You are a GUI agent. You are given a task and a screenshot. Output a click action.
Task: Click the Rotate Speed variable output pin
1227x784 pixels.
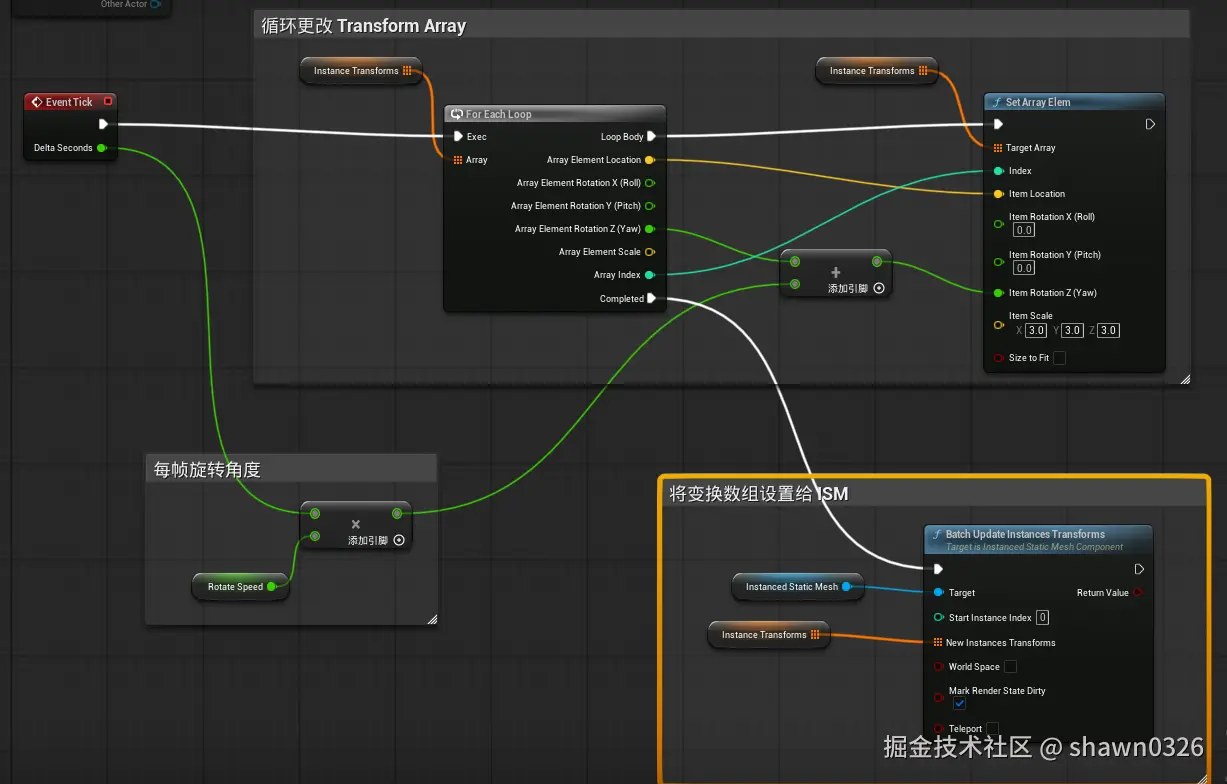click(273, 587)
